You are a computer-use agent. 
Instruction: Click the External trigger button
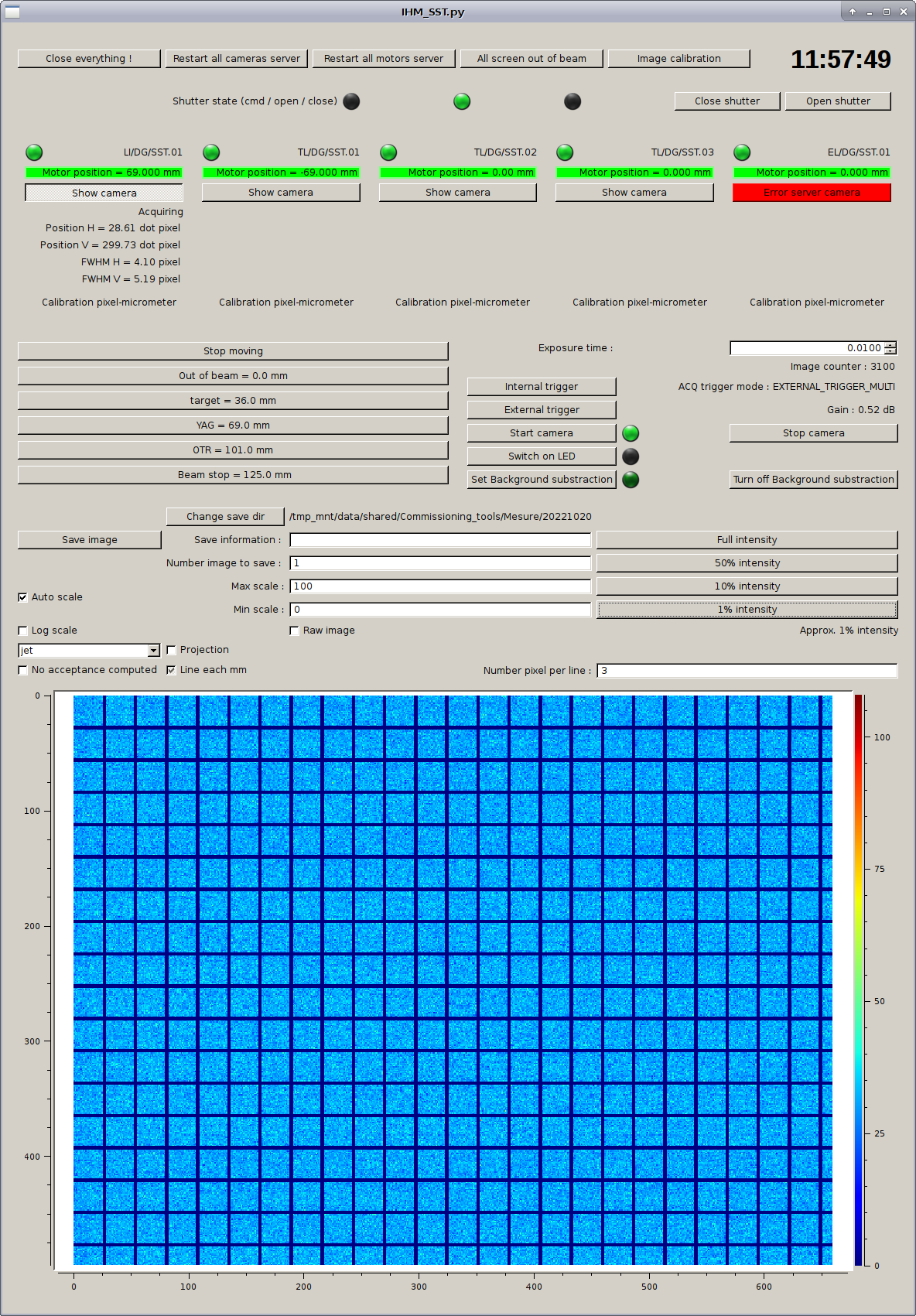tap(542, 410)
